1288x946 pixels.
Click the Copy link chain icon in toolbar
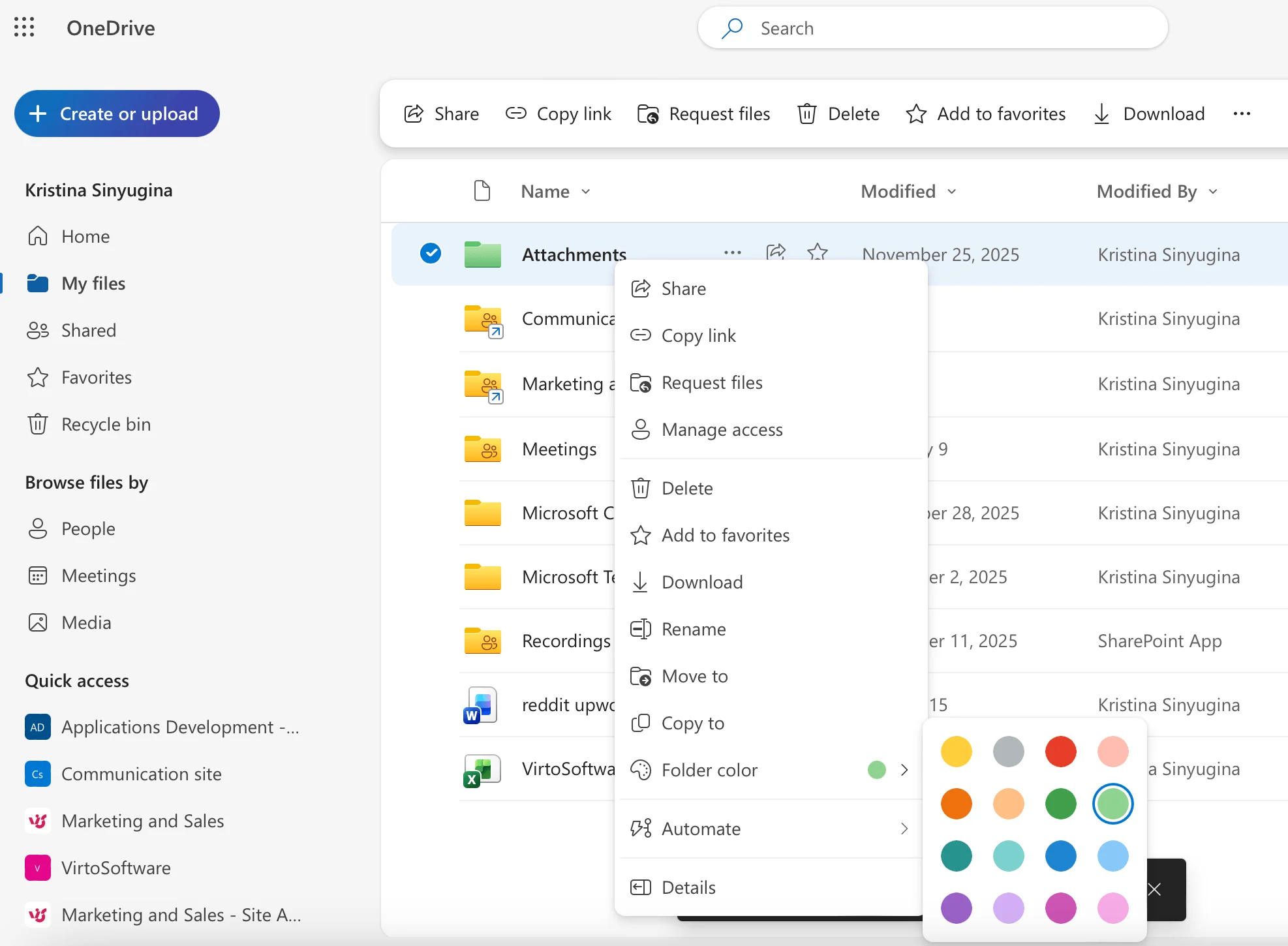(x=516, y=114)
